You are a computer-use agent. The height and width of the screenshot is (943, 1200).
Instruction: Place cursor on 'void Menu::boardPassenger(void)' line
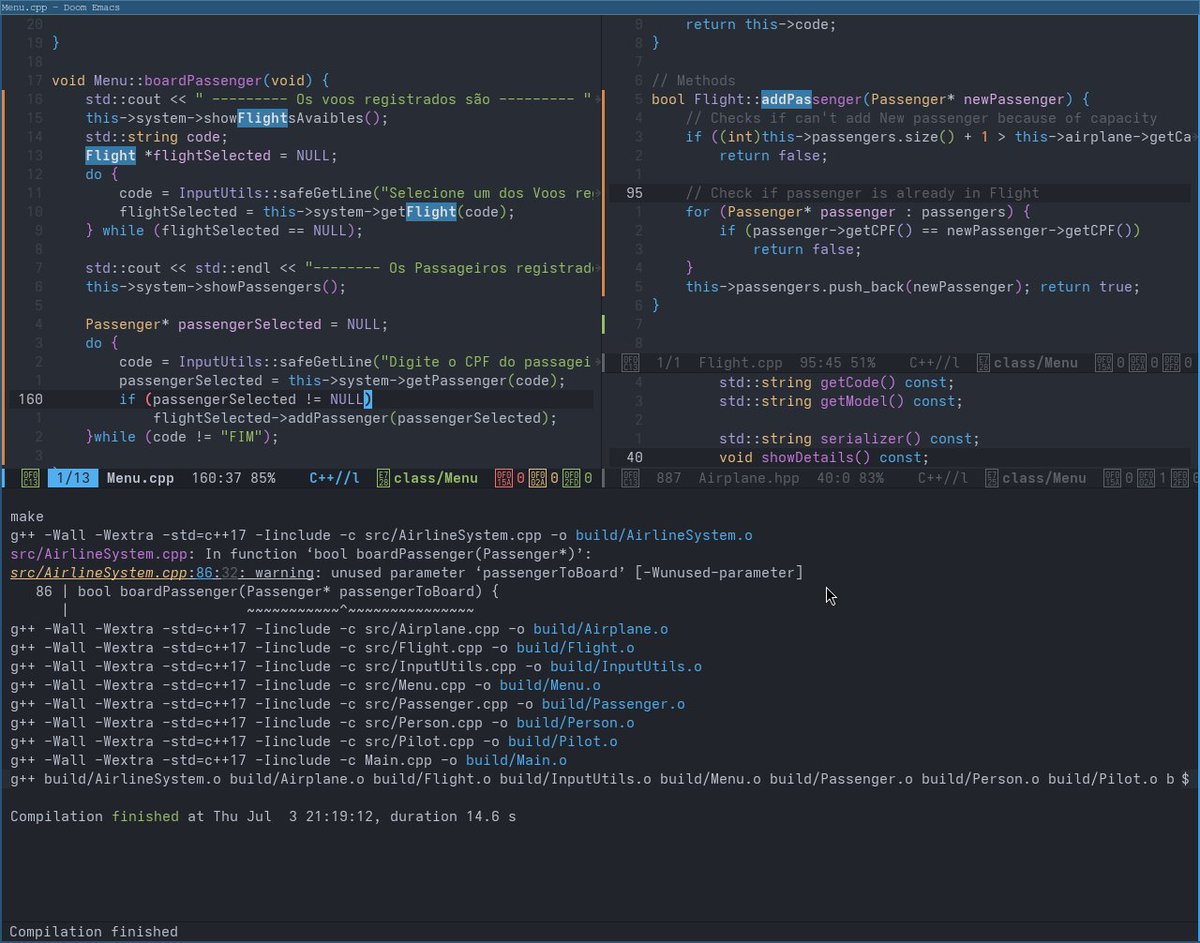coord(190,80)
